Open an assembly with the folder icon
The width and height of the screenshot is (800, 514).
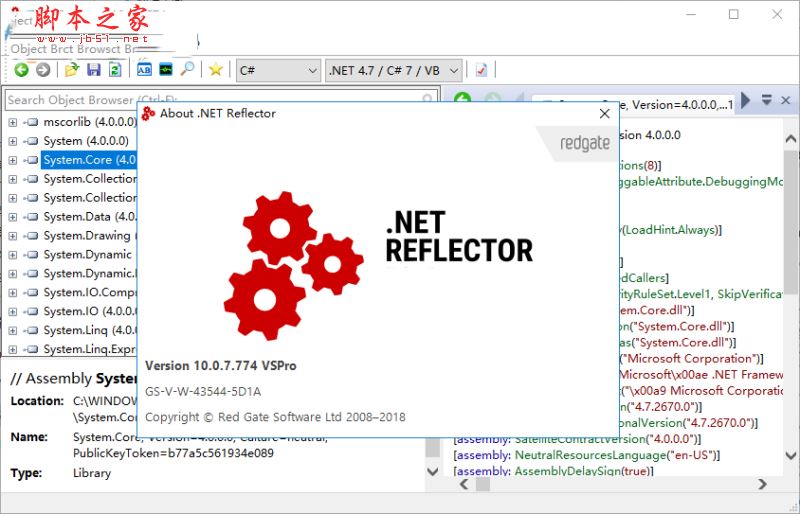pos(72,69)
